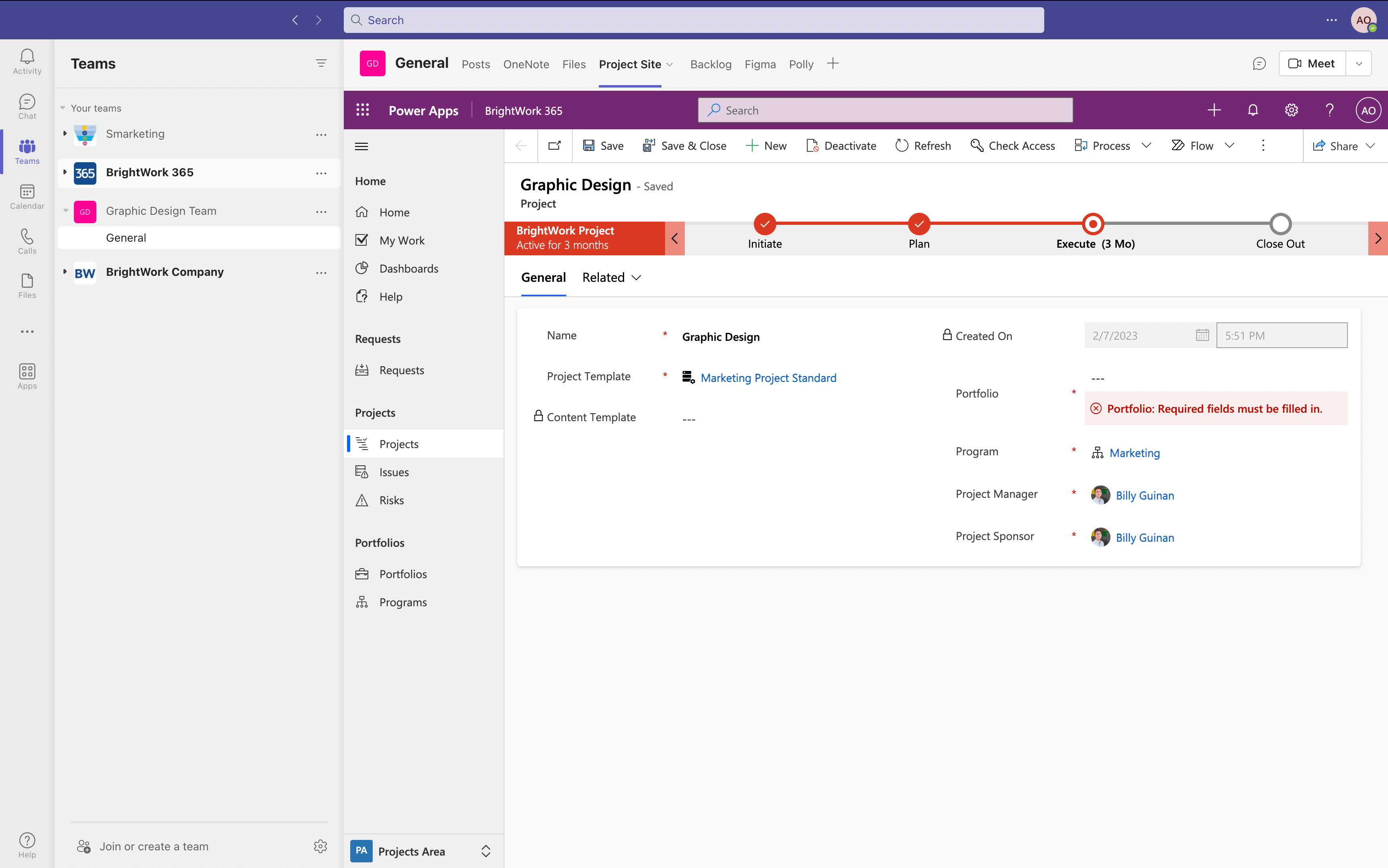Click the Teams top search box

coord(693,20)
